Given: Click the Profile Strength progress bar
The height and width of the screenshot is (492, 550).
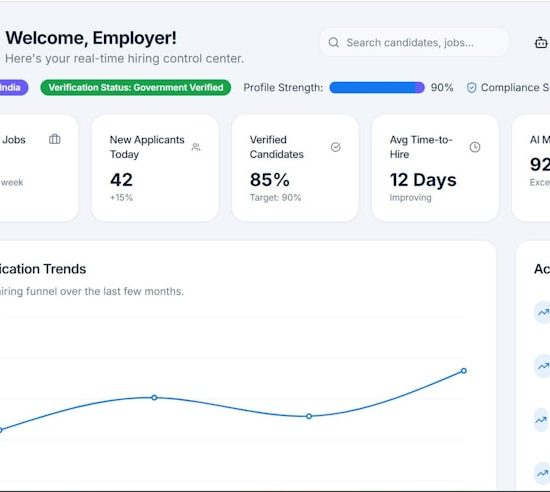Looking at the screenshot, I should point(377,88).
